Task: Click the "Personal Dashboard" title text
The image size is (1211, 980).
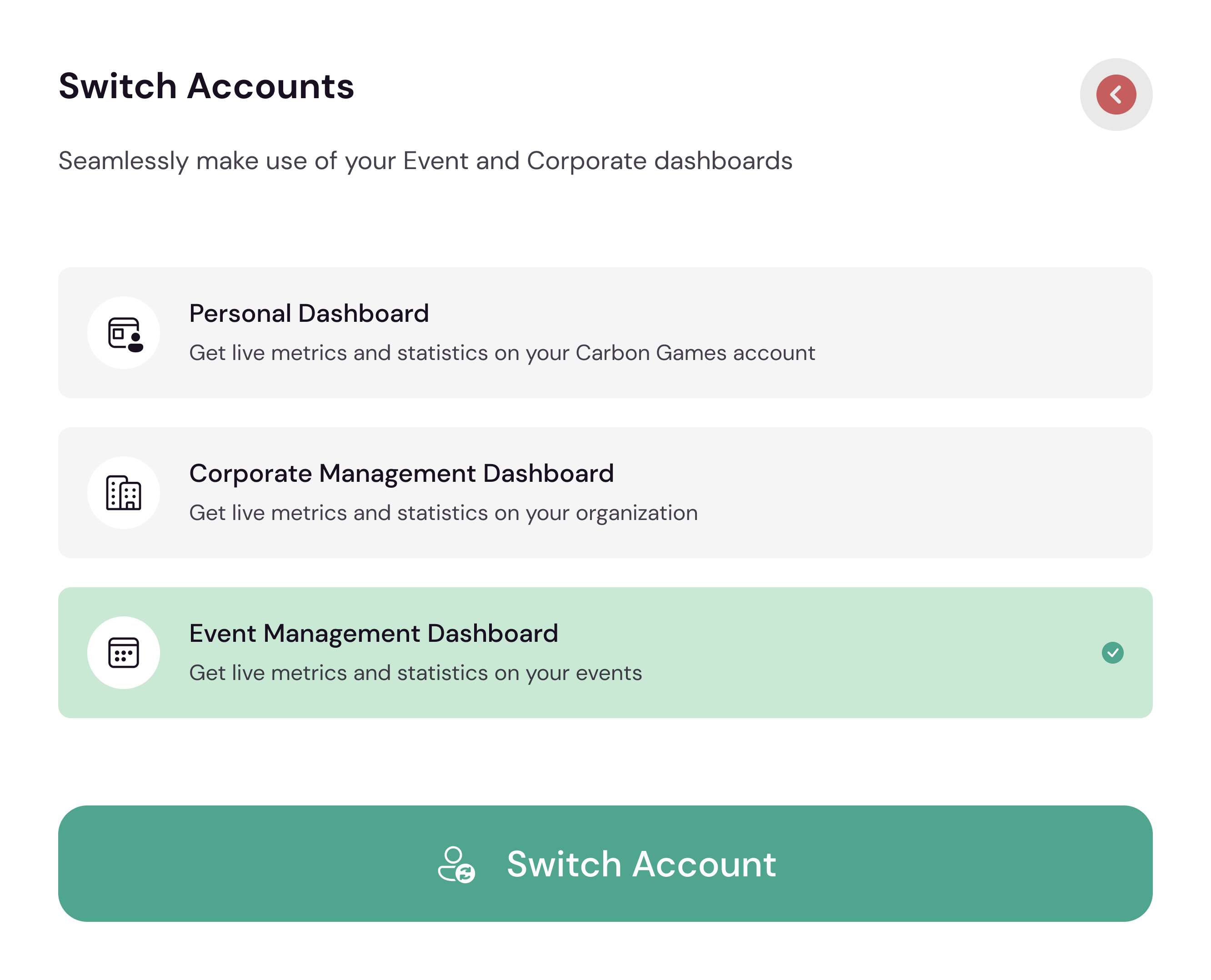Action: 309,313
